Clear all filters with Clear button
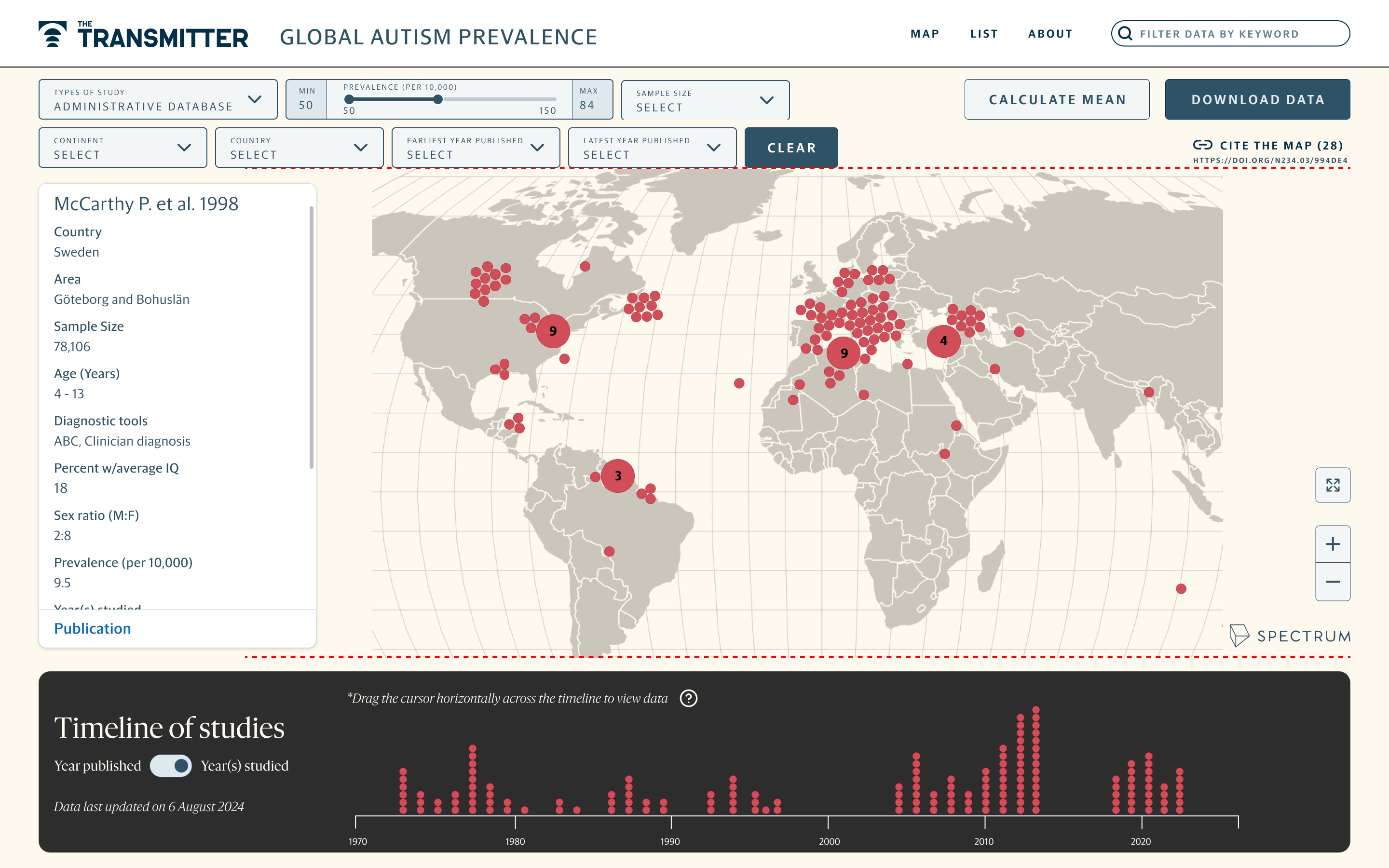The width and height of the screenshot is (1389, 868). 791,148
